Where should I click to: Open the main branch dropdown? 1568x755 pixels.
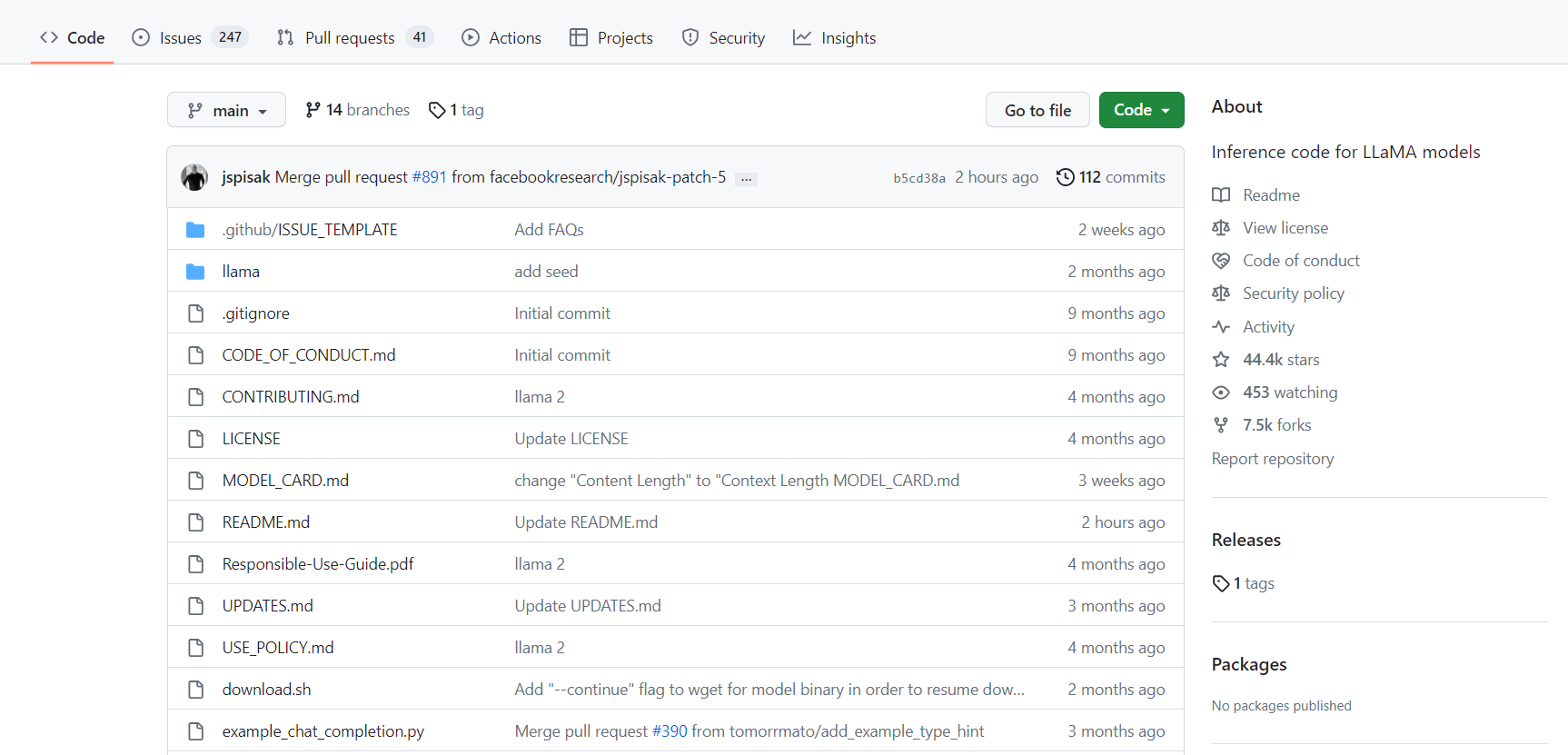tap(226, 110)
